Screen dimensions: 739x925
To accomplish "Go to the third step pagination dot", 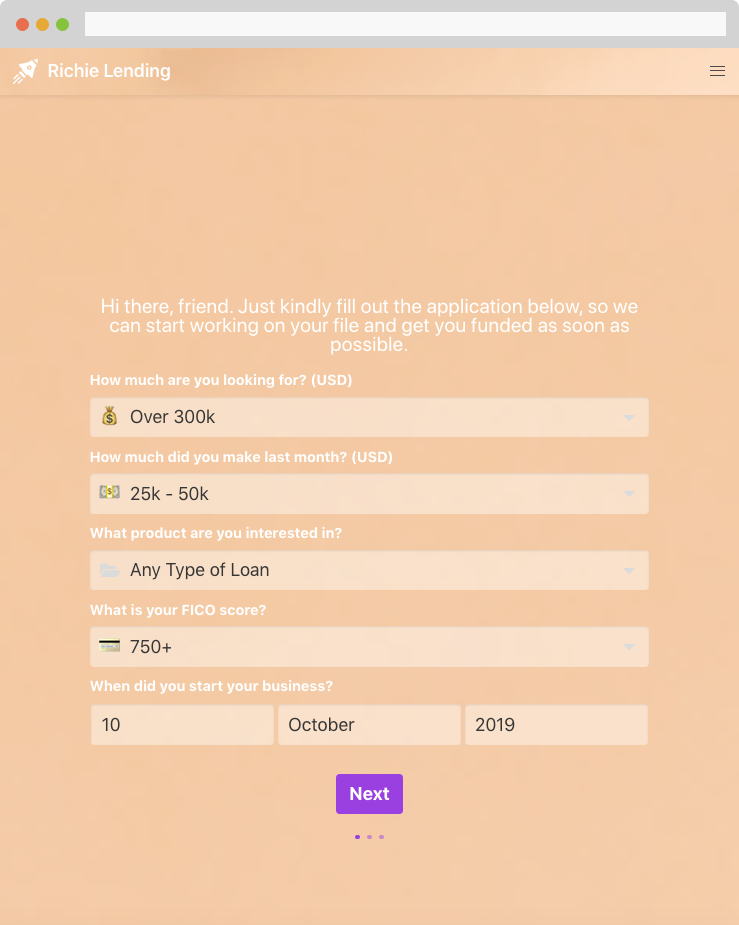I will coord(381,837).
